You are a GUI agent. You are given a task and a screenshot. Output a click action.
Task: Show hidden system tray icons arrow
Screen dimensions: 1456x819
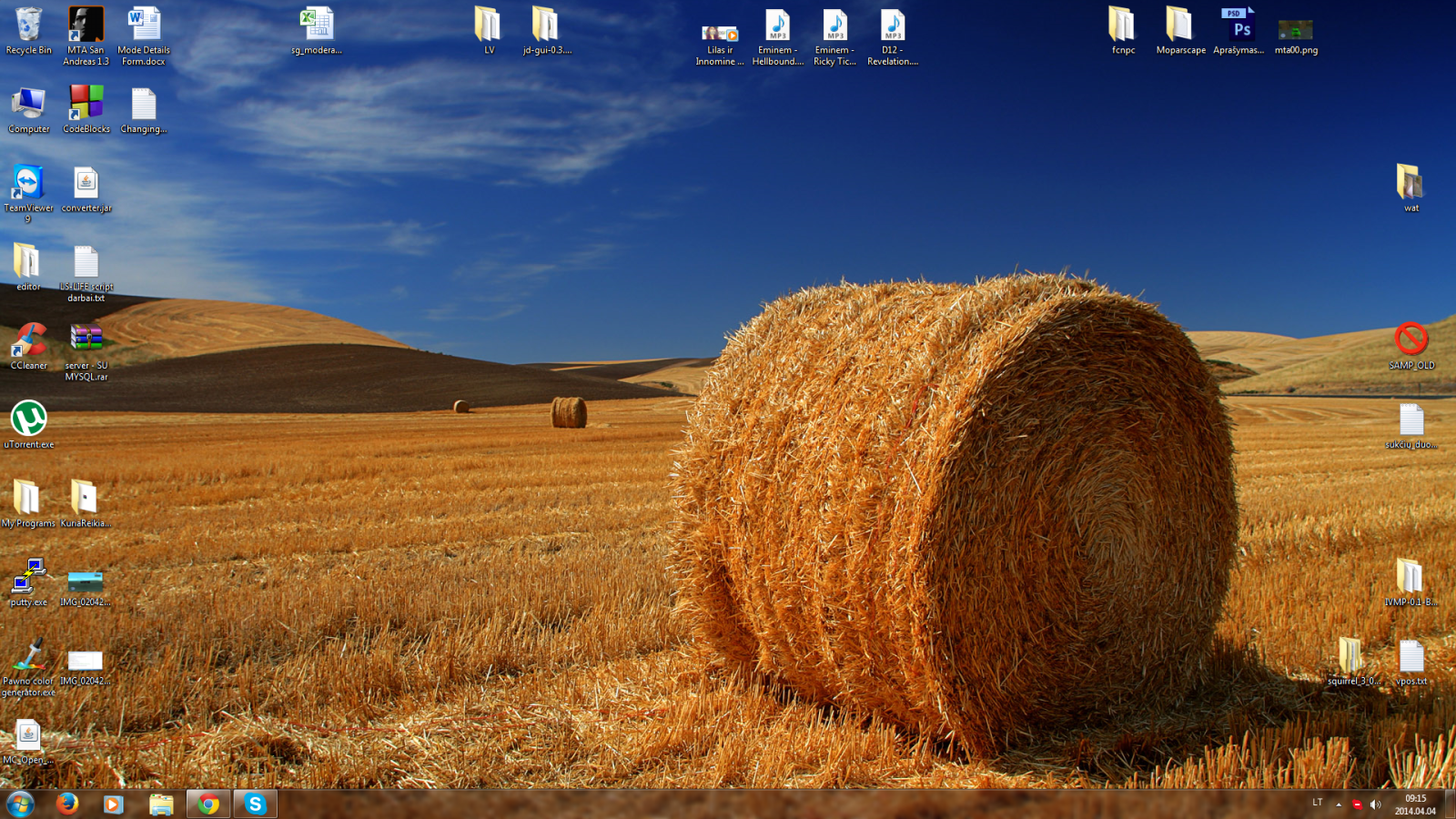(1339, 804)
